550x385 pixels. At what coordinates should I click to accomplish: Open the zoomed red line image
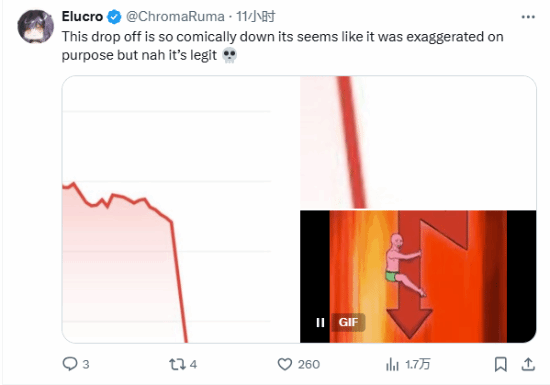pos(418,142)
